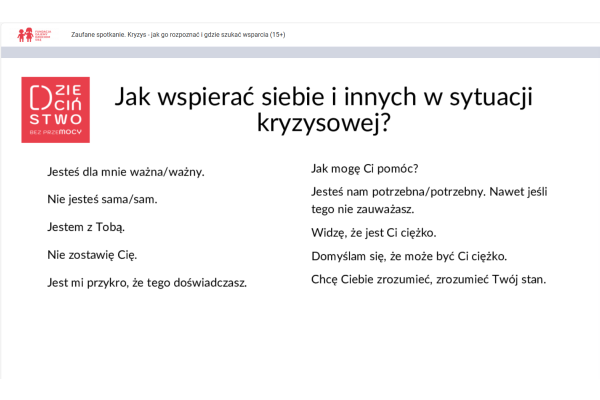Select 'Widzę, że jest Ci ciężko.'

point(374,233)
